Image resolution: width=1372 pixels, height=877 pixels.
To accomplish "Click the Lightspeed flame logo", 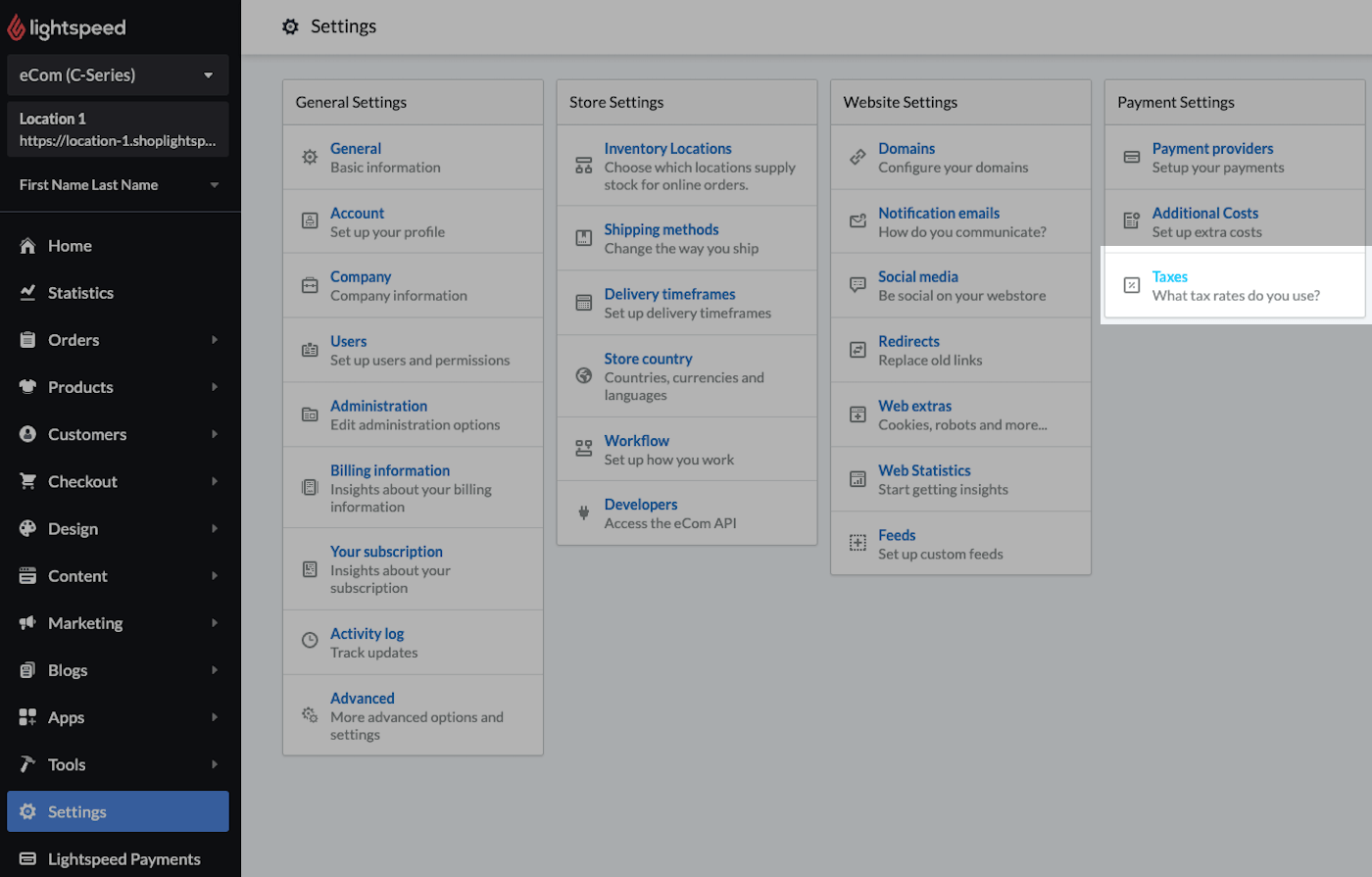I will tap(17, 28).
